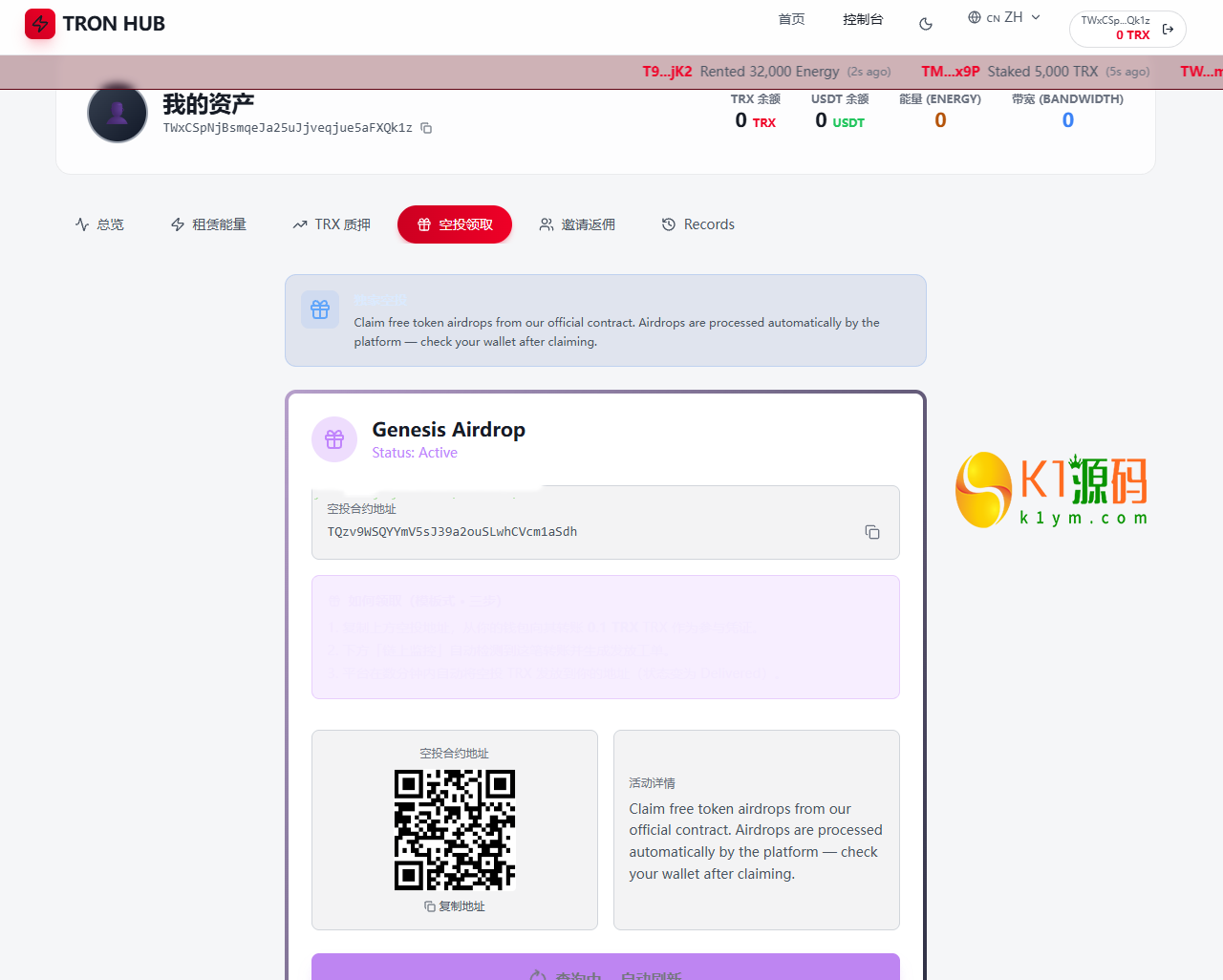Toggle dark mode moon icon
Screen dimensions: 1223x980
[x=926, y=24]
